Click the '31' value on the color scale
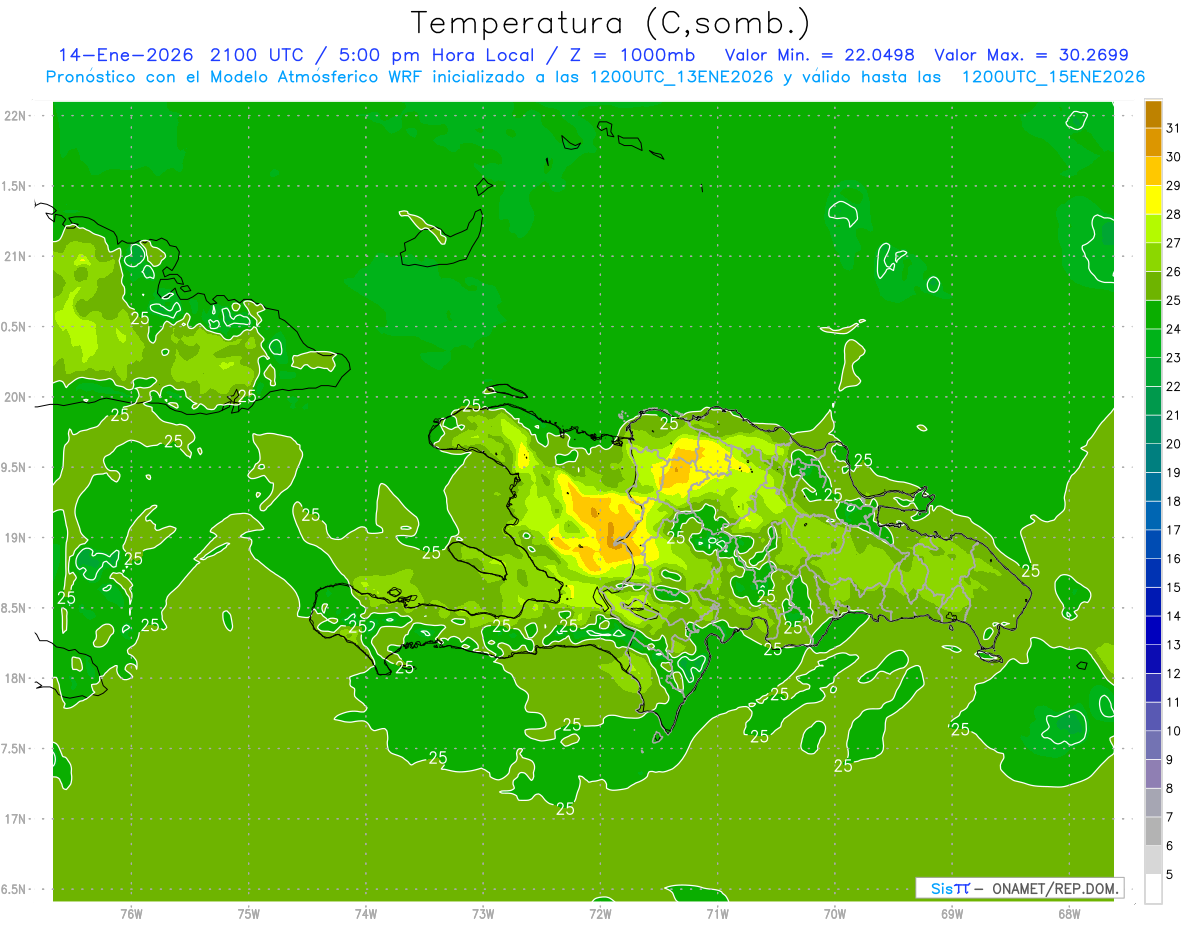Screen dimensions: 1200x927 click(1174, 128)
